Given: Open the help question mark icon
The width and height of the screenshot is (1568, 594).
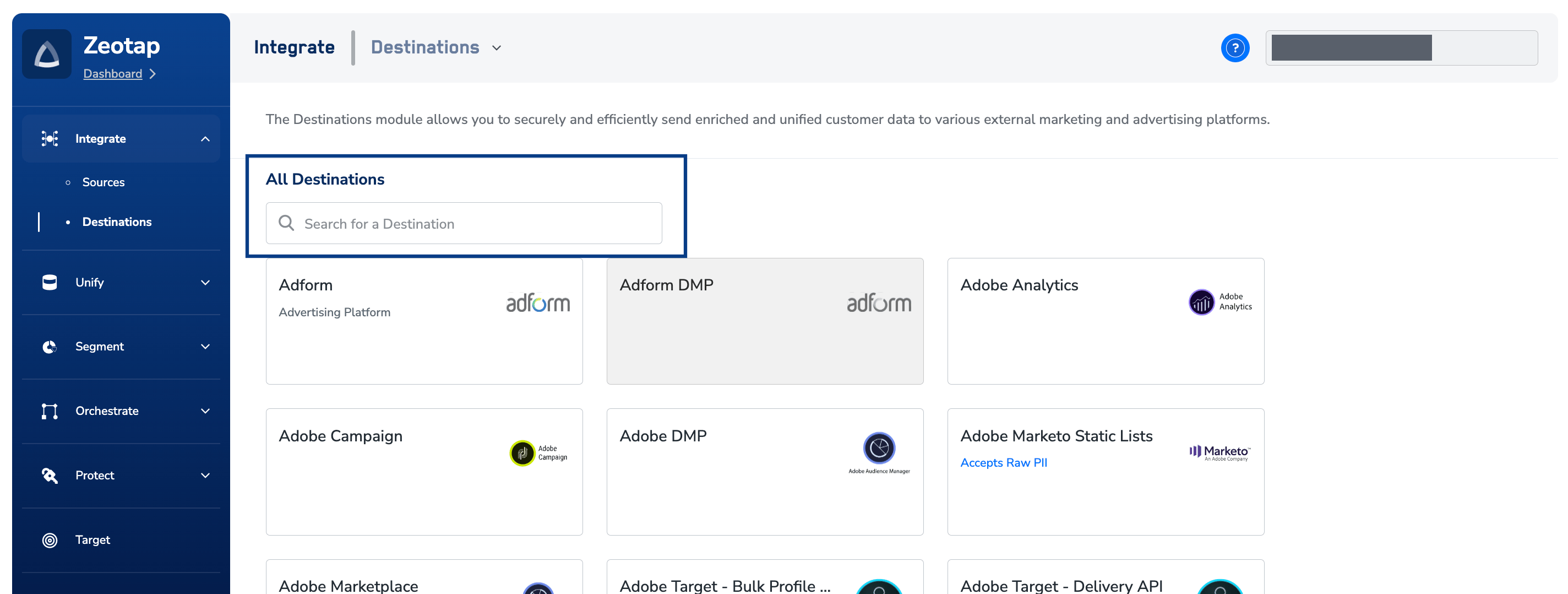Looking at the screenshot, I should [1235, 48].
